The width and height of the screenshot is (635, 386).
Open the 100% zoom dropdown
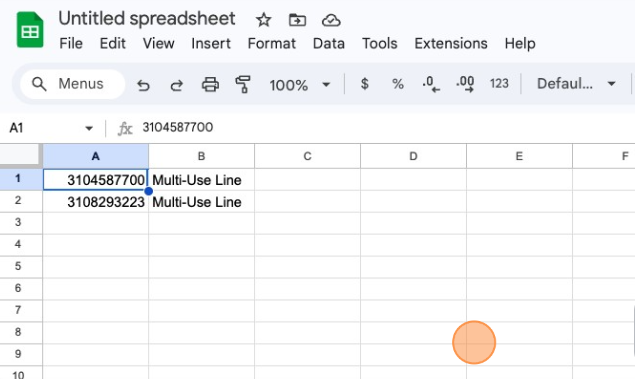click(300, 85)
